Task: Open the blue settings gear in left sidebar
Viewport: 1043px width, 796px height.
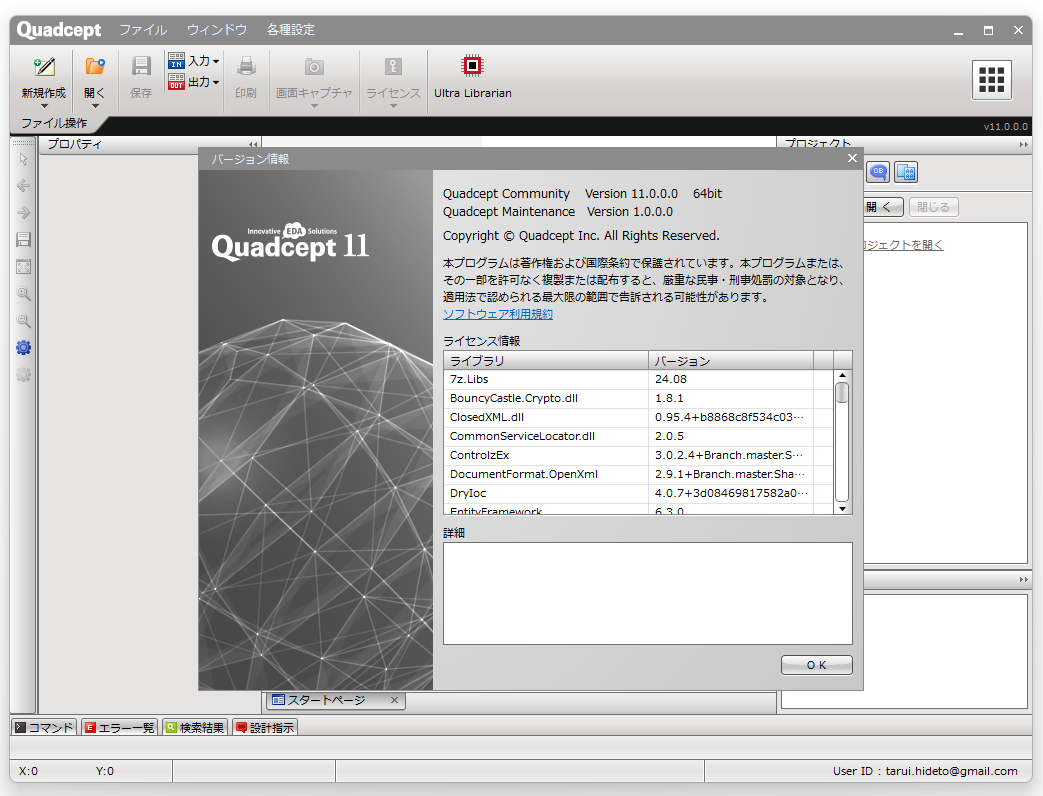Action: pyautogui.click(x=22, y=347)
